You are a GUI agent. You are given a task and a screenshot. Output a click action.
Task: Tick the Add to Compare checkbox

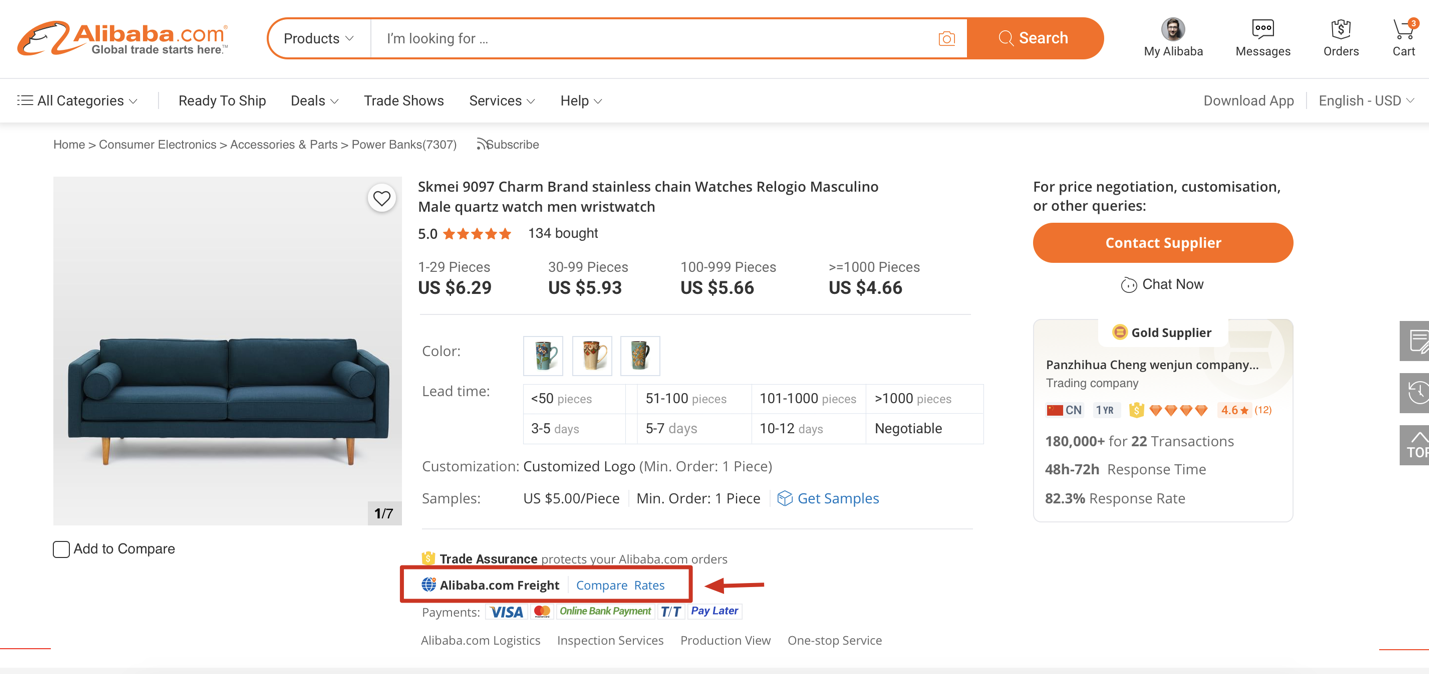click(61, 549)
